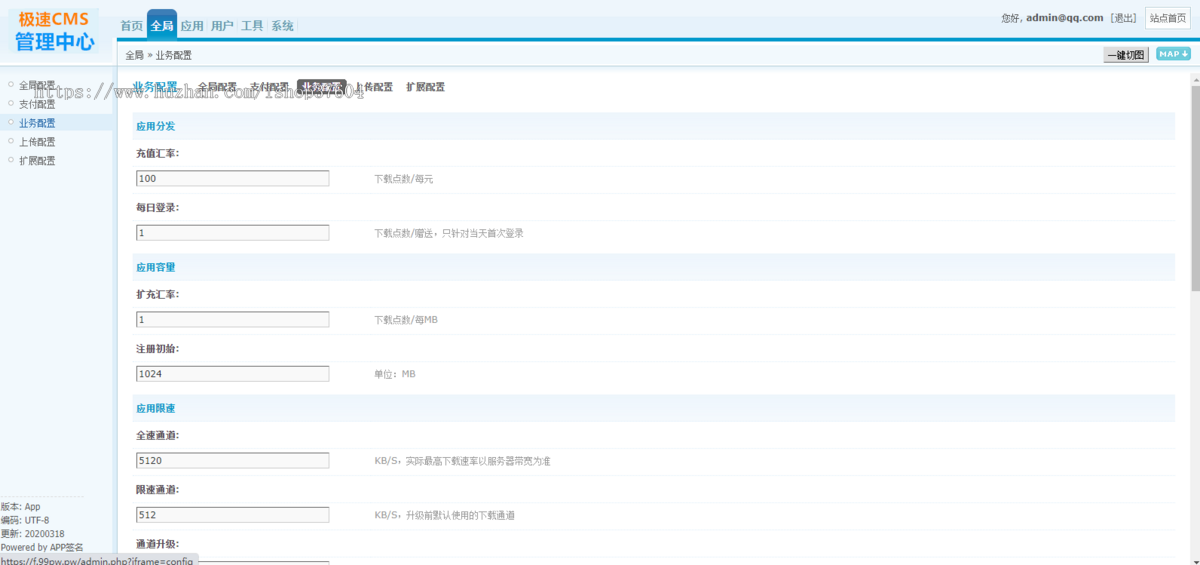
Task: Click the 退出 logout link
Action: pyautogui.click(x=1124, y=18)
